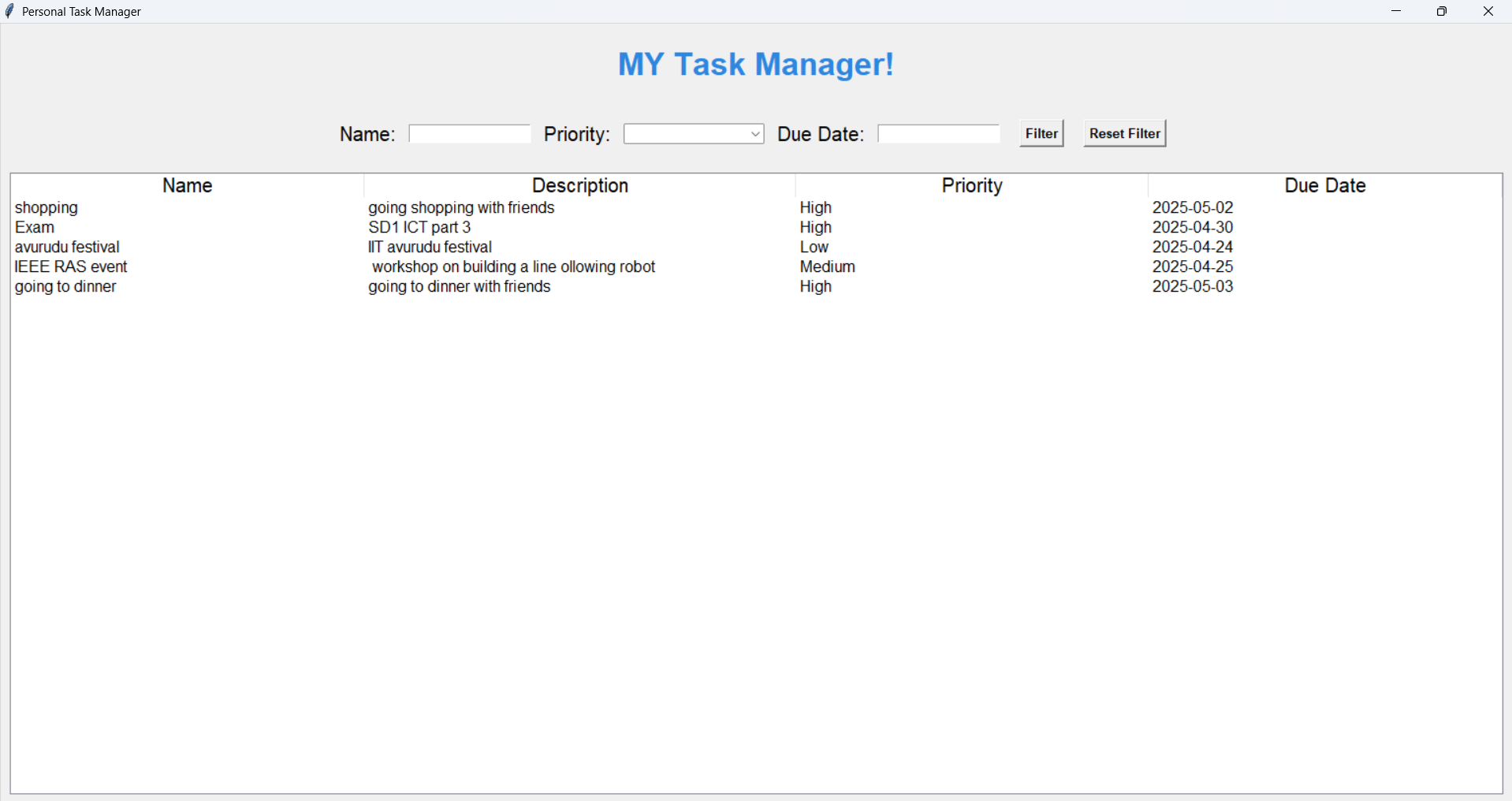The image size is (1512, 801).
Task: Select the going to dinner row
Action: coord(65,287)
